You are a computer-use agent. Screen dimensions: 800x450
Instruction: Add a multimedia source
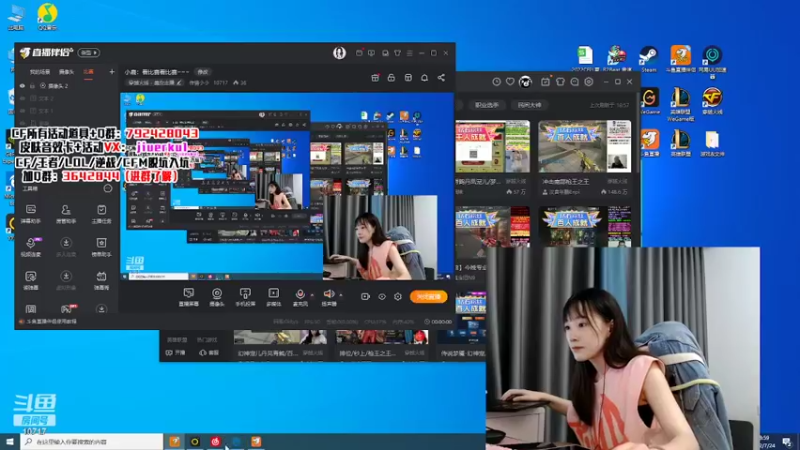(x=273, y=296)
